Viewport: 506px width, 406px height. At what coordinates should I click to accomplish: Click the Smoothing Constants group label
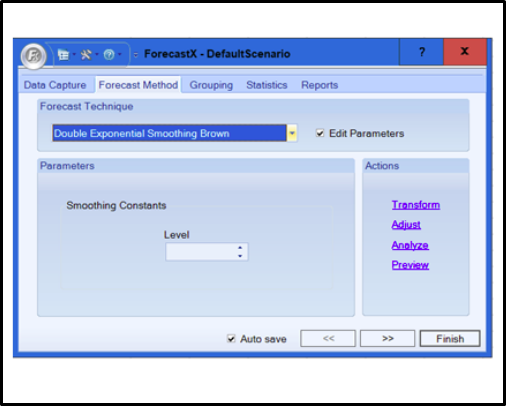tap(116, 205)
